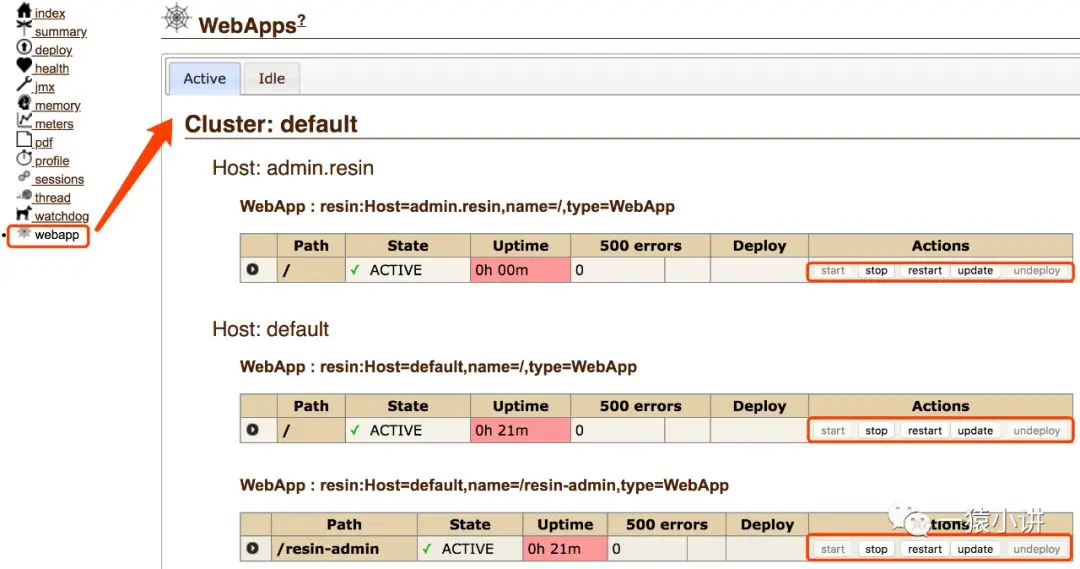The image size is (1080, 569).
Task: Click the chart icon for meters
Action: click(x=24, y=121)
